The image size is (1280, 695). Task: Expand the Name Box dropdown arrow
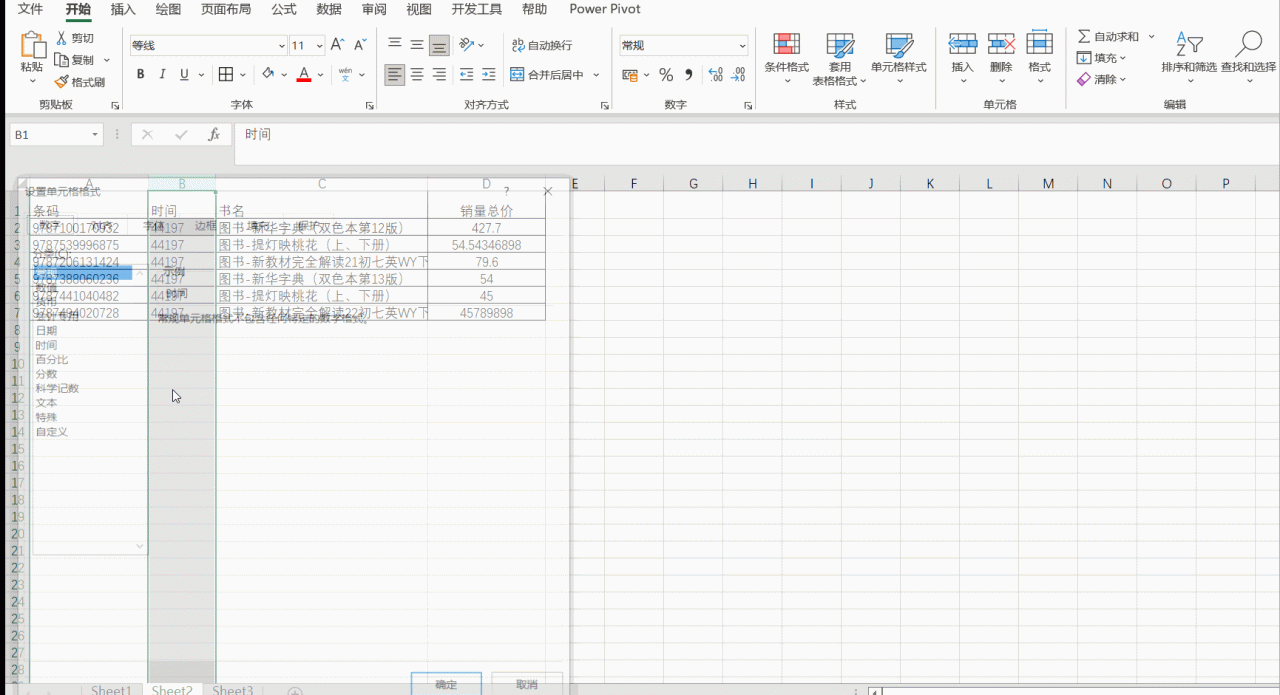pyautogui.click(x=96, y=135)
